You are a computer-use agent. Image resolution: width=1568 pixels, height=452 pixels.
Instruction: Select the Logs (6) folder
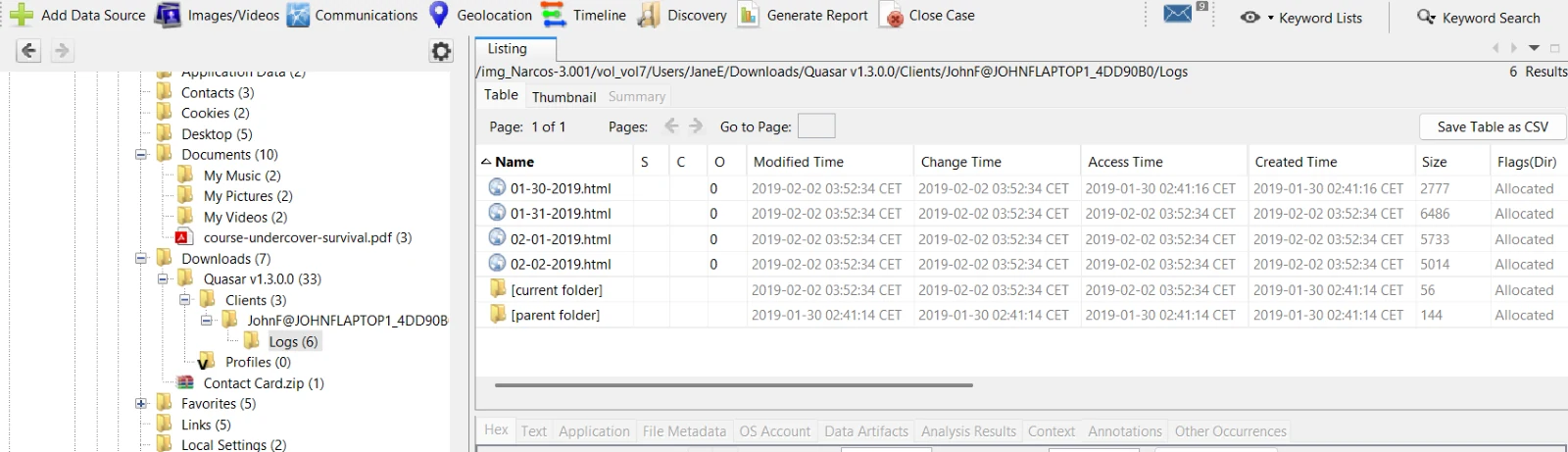coord(293,341)
